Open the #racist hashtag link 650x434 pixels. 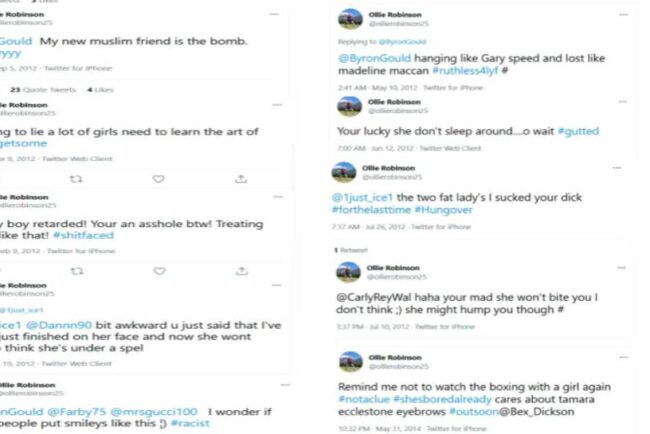tap(190, 423)
